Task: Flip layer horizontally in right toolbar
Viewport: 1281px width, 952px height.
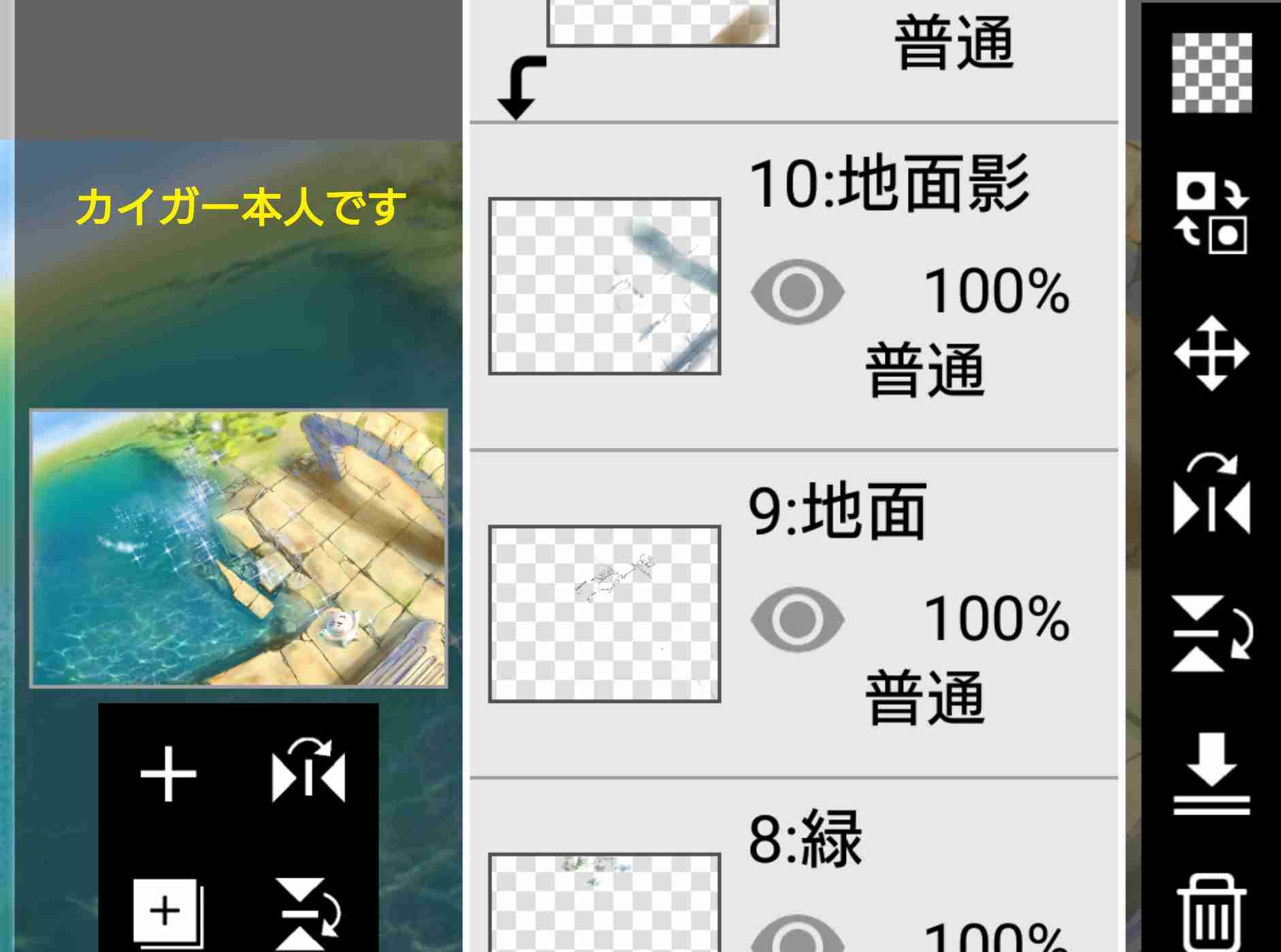Action: (1212, 493)
